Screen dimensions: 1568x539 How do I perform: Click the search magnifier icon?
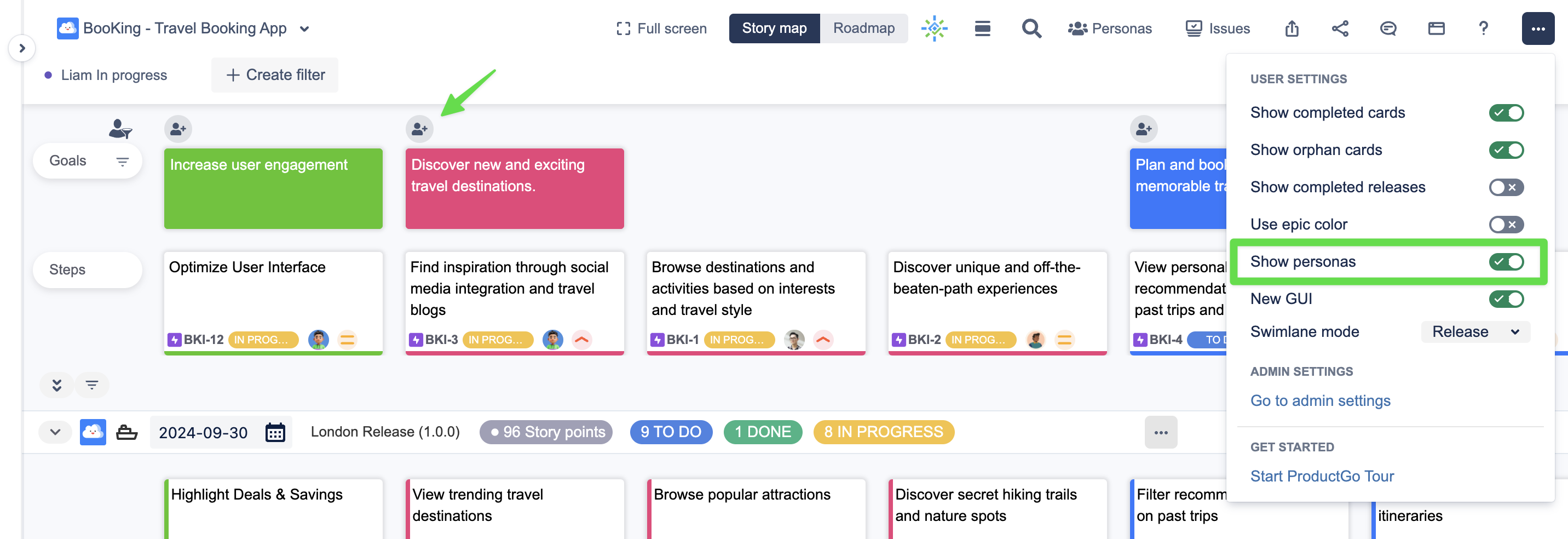point(1030,28)
